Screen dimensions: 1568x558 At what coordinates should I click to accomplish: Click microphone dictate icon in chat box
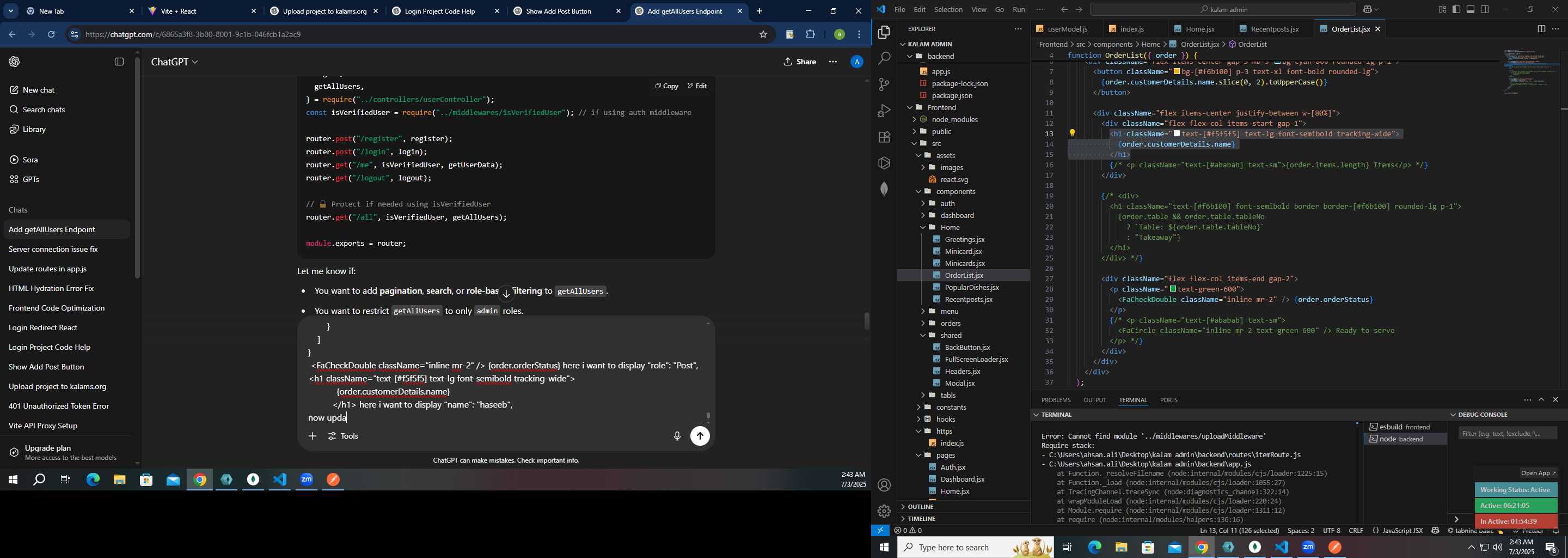[676, 436]
